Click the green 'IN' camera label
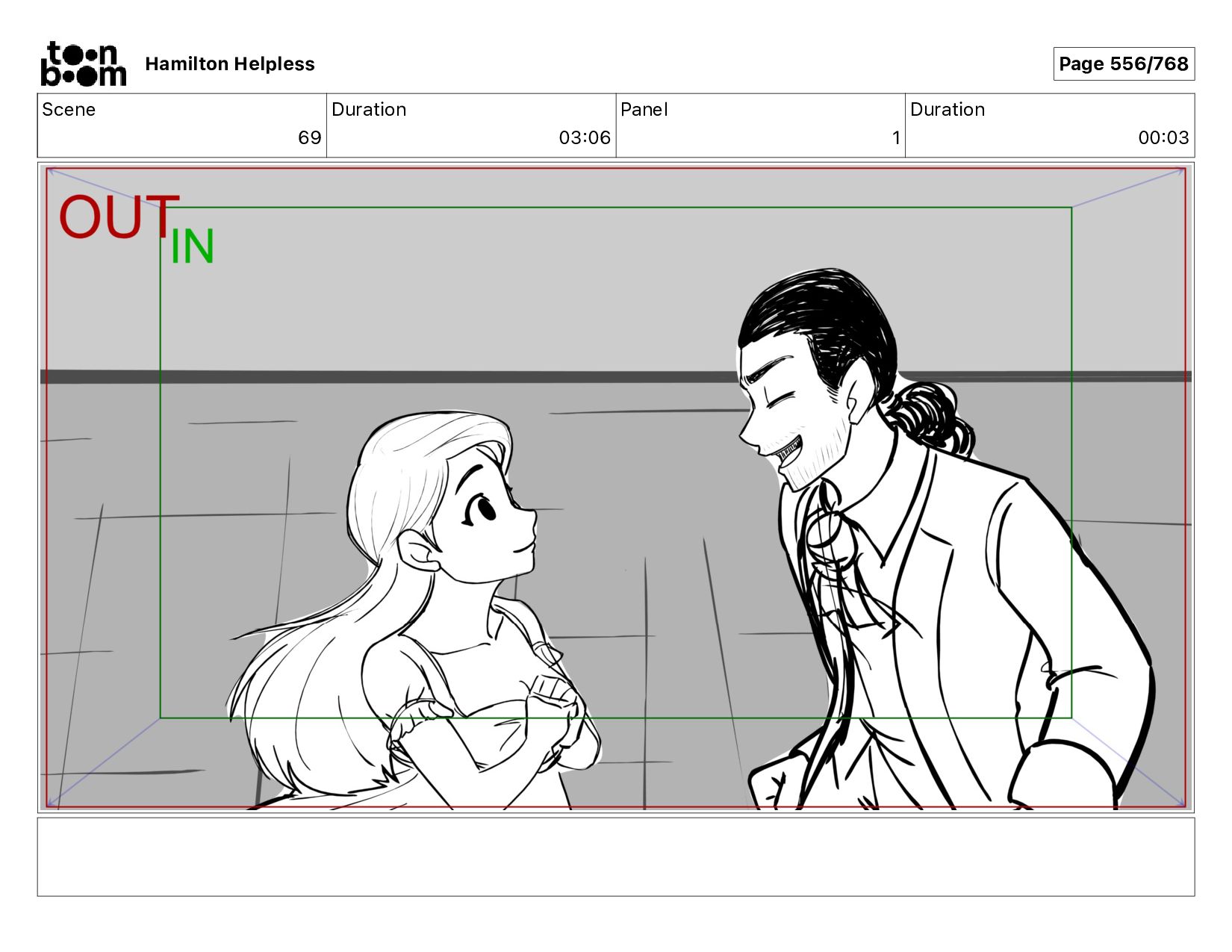 [x=193, y=246]
